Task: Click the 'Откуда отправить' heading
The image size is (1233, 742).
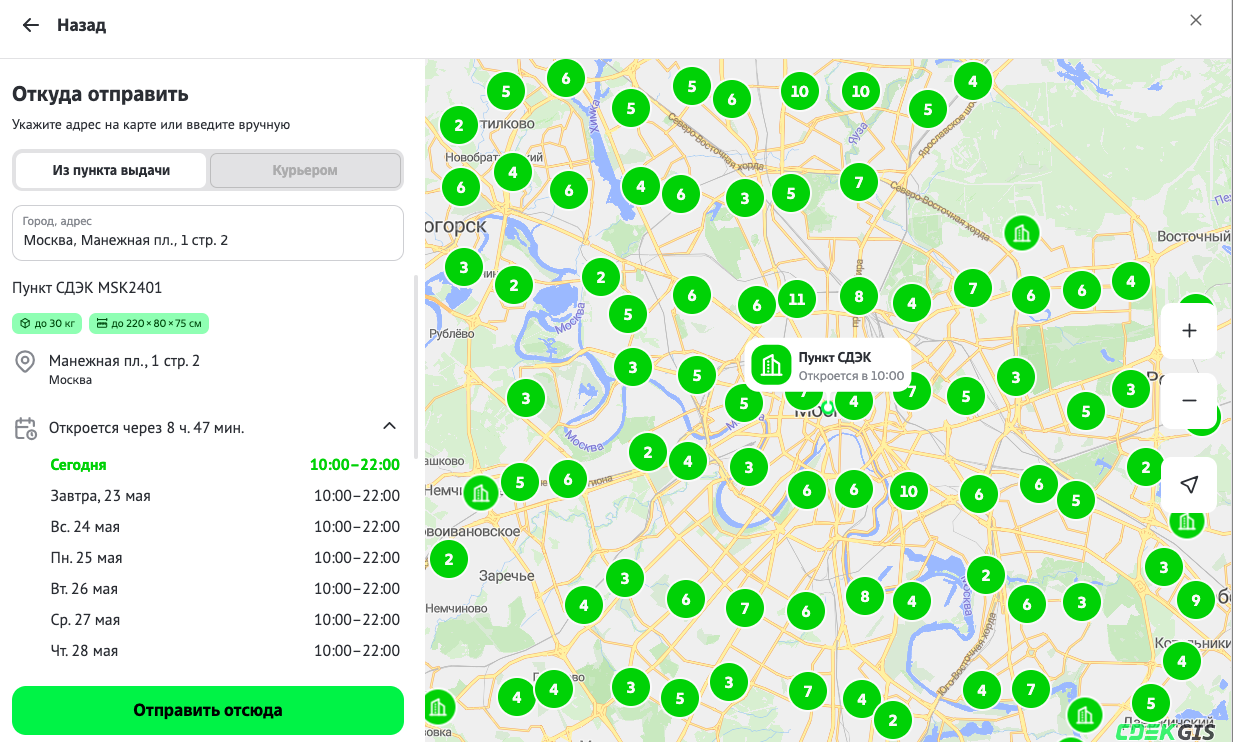Action: [100, 95]
